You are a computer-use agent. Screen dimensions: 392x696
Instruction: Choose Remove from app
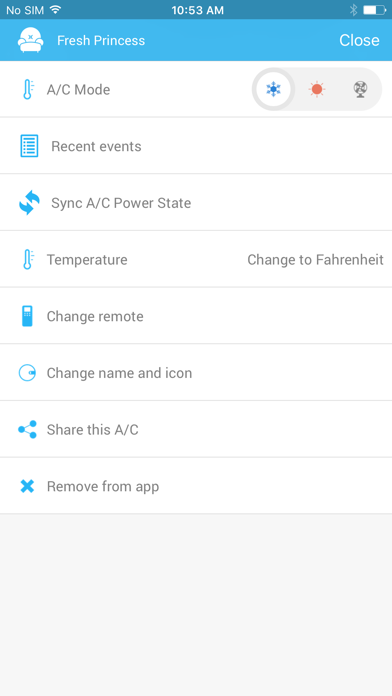click(196, 486)
